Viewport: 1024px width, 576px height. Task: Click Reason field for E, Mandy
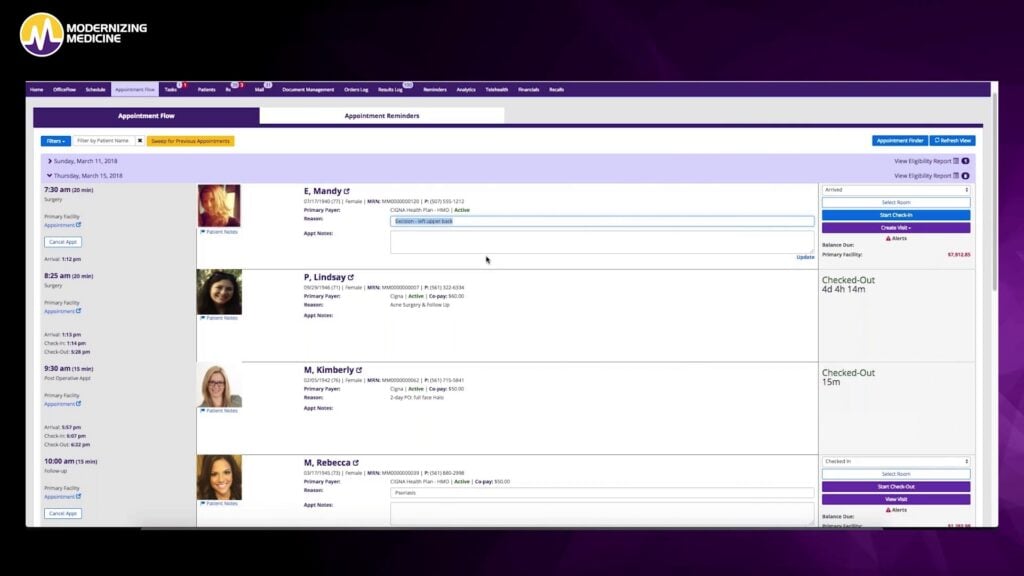pos(602,221)
